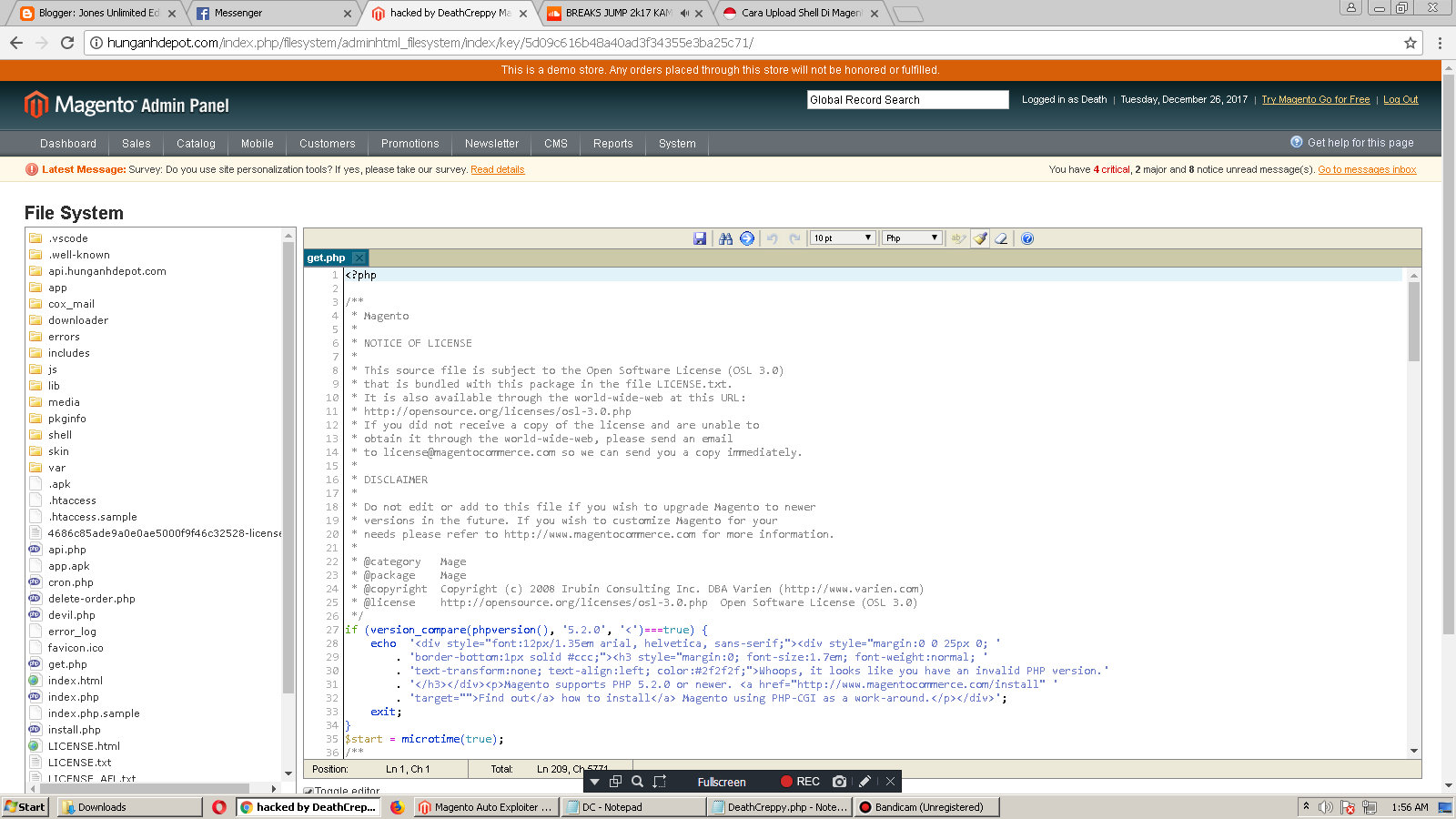This screenshot has width=1456, height=819.
Task: Click inside the Global Record Search field
Action: tap(906, 99)
